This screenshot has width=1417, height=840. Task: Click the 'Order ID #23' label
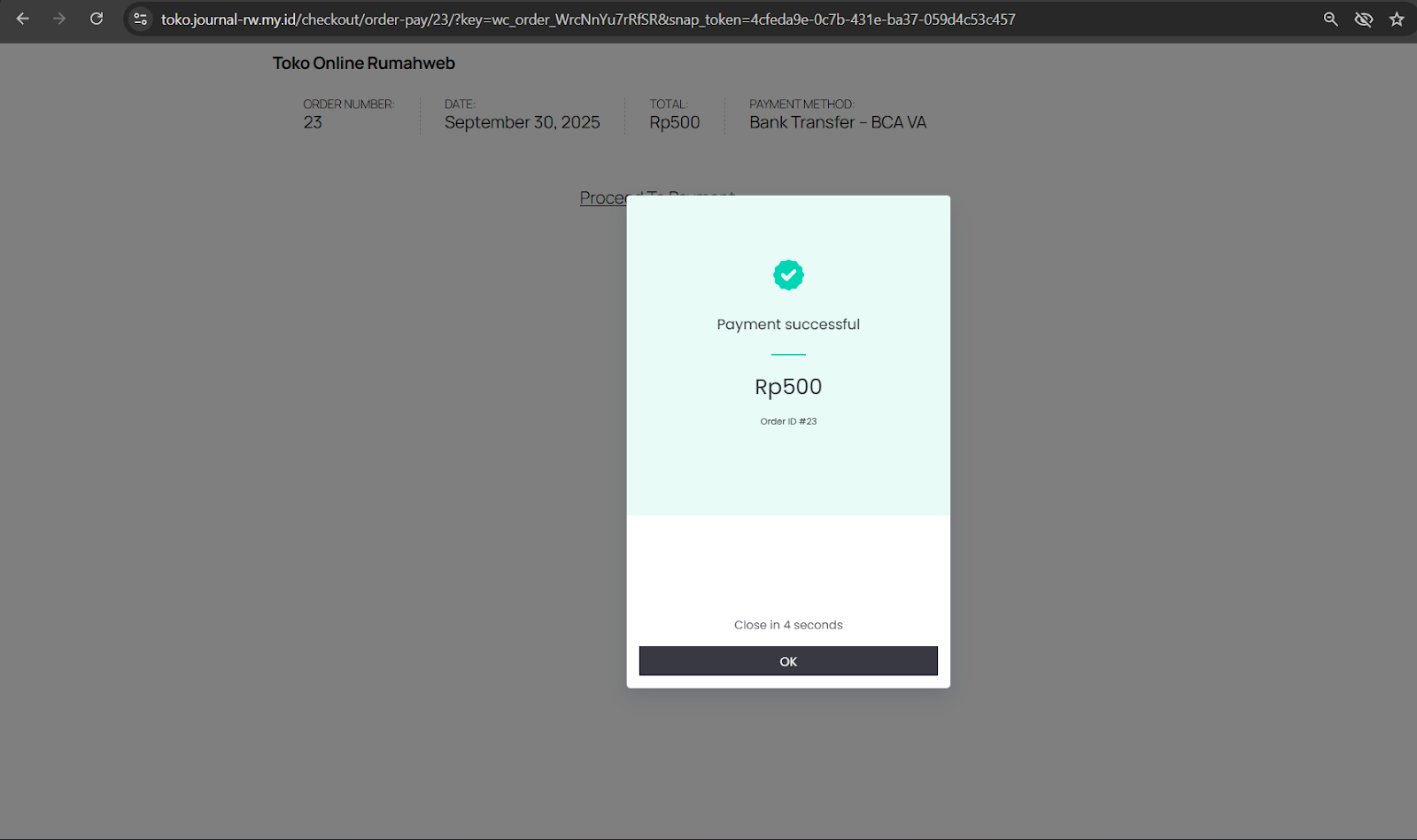(x=788, y=421)
